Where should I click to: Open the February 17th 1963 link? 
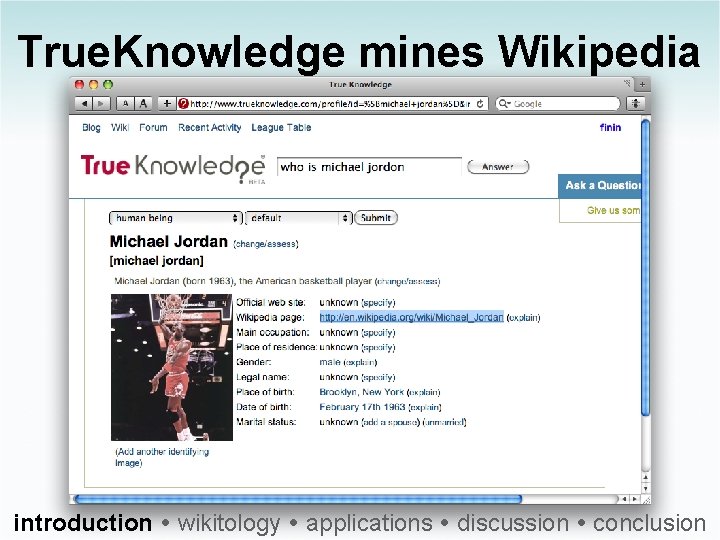coord(362,407)
